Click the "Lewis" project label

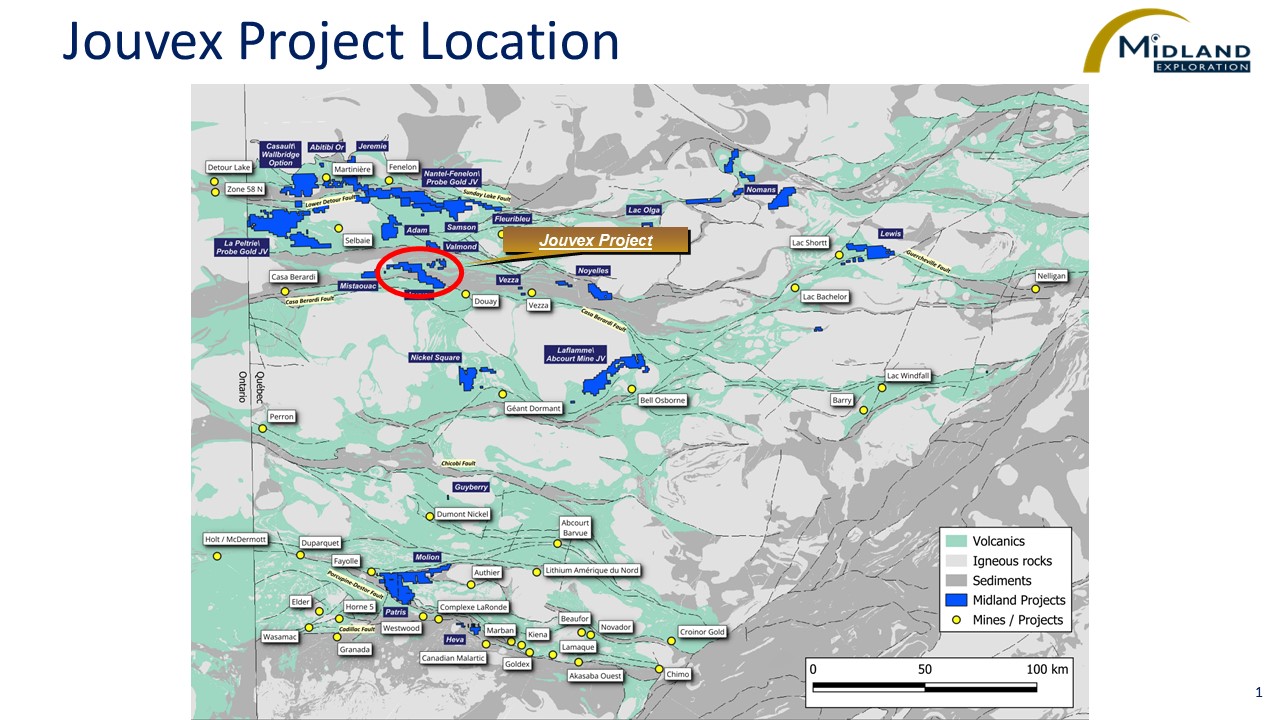click(890, 234)
